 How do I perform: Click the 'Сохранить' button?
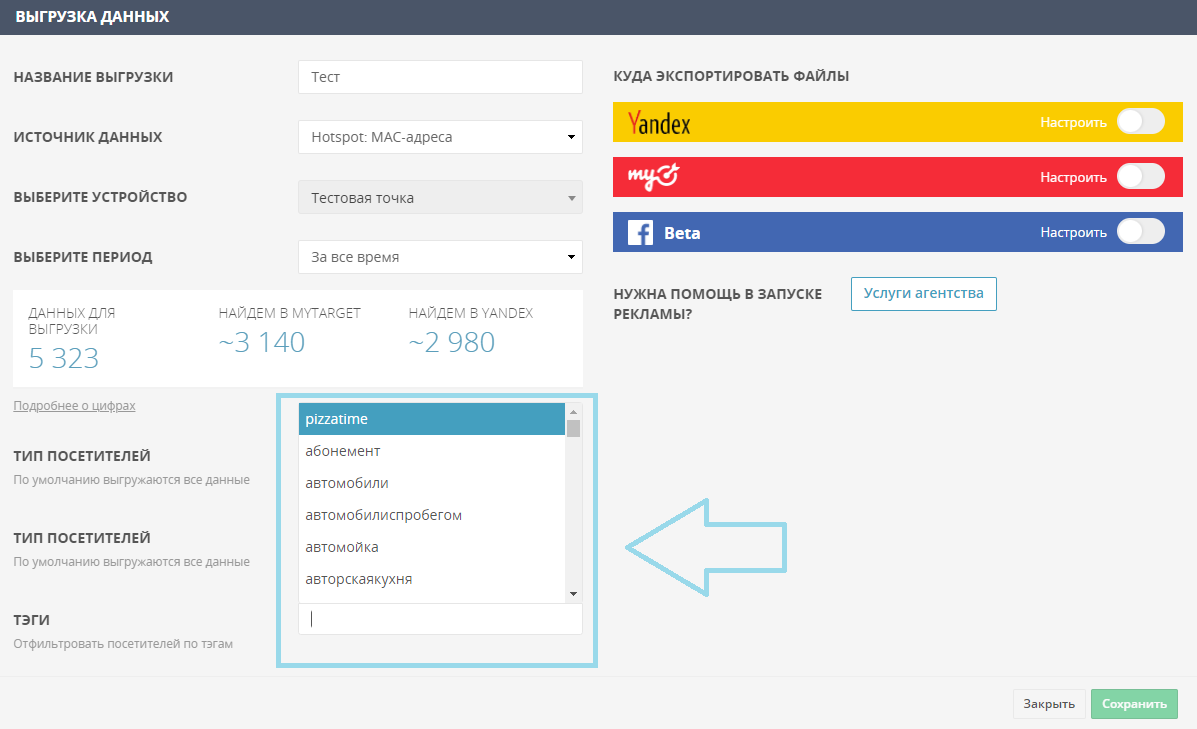pyautogui.click(x=1134, y=704)
